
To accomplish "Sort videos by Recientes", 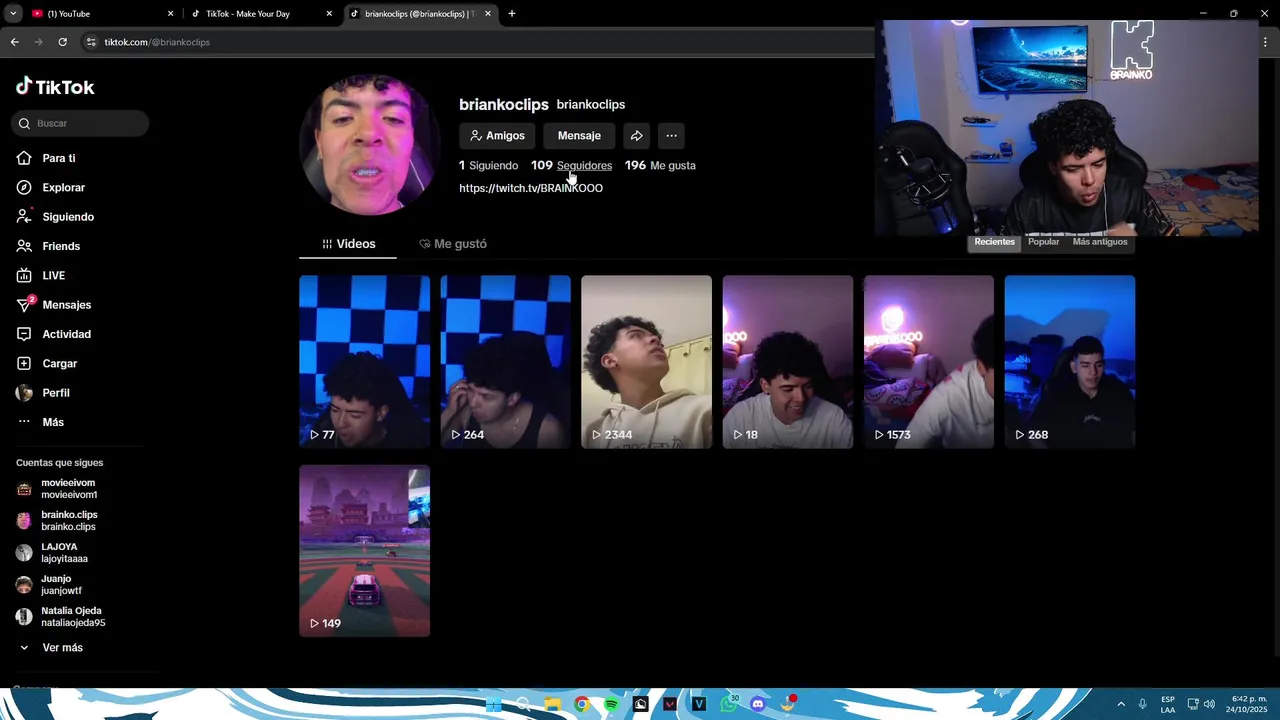I will point(994,242).
